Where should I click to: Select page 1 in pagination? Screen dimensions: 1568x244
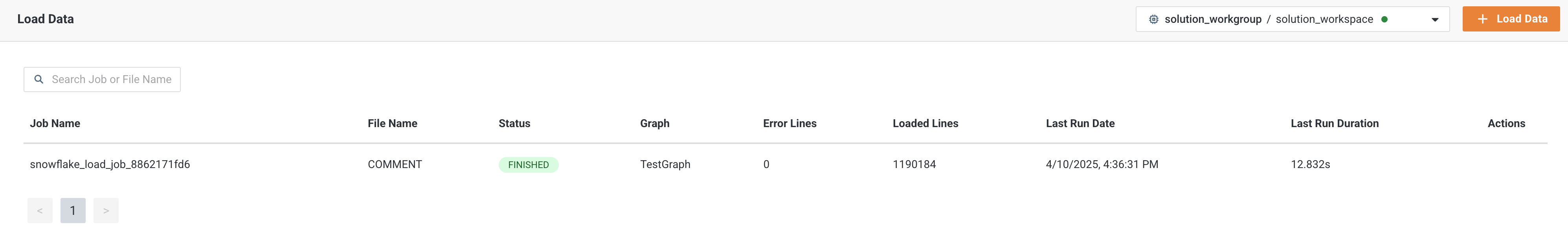73,210
